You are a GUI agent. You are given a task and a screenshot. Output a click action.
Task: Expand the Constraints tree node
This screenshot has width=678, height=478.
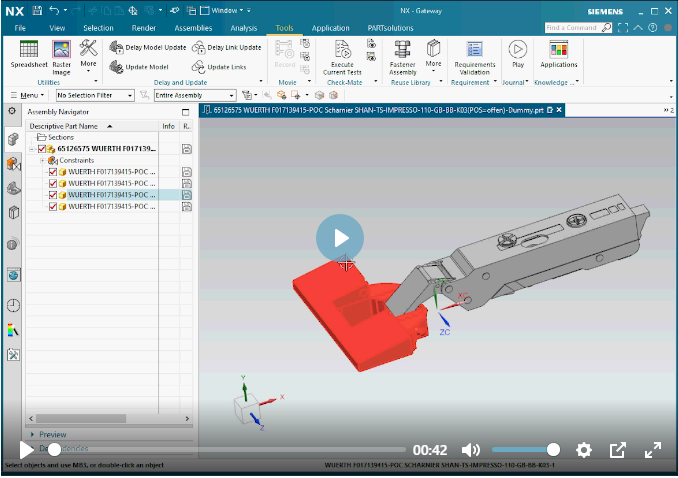coord(42,160)
